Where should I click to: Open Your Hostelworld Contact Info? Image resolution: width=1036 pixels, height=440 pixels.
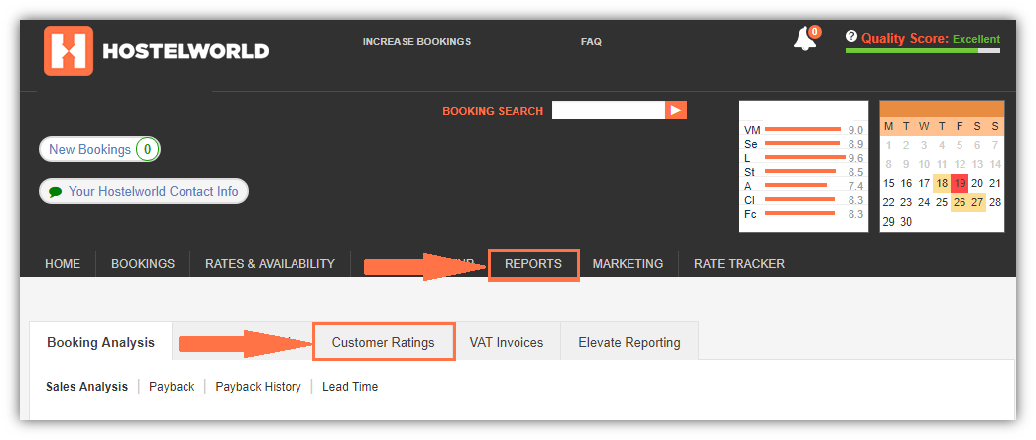click(144, 191)
